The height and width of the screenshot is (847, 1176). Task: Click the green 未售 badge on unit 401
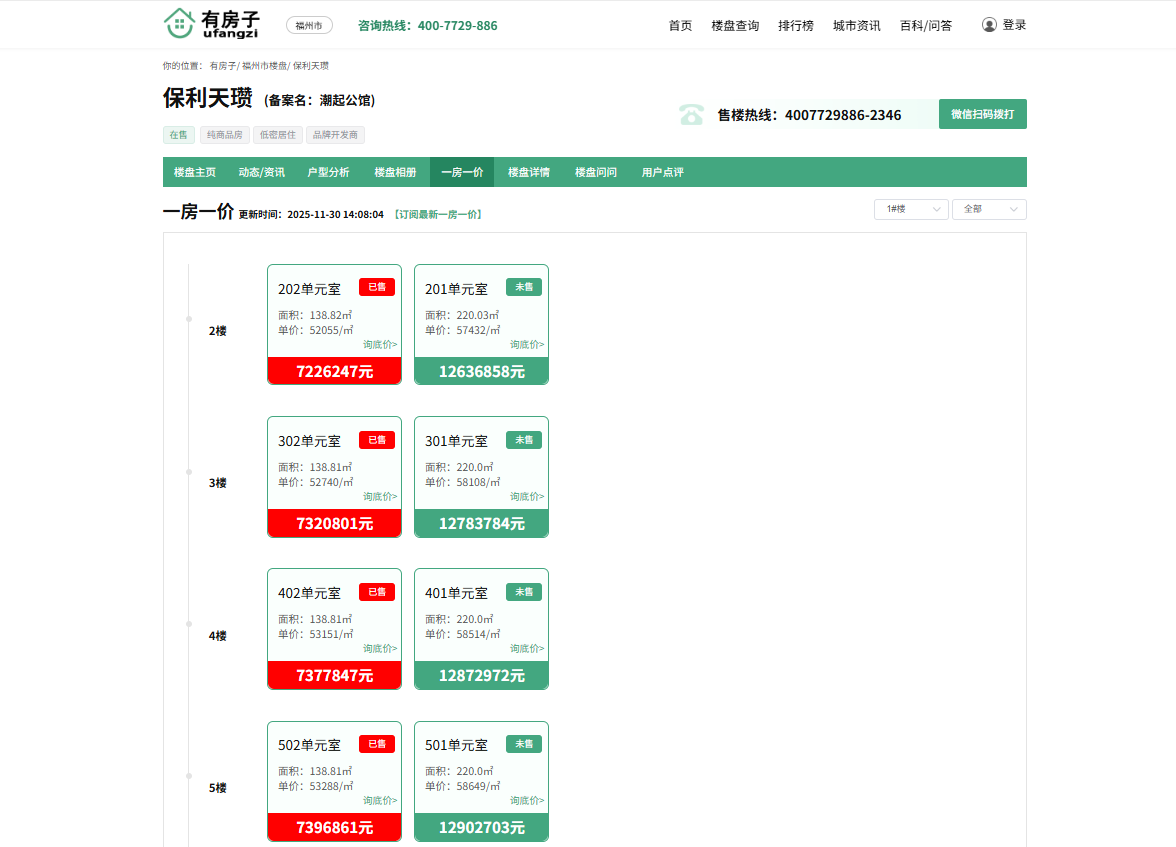(524, 592)
